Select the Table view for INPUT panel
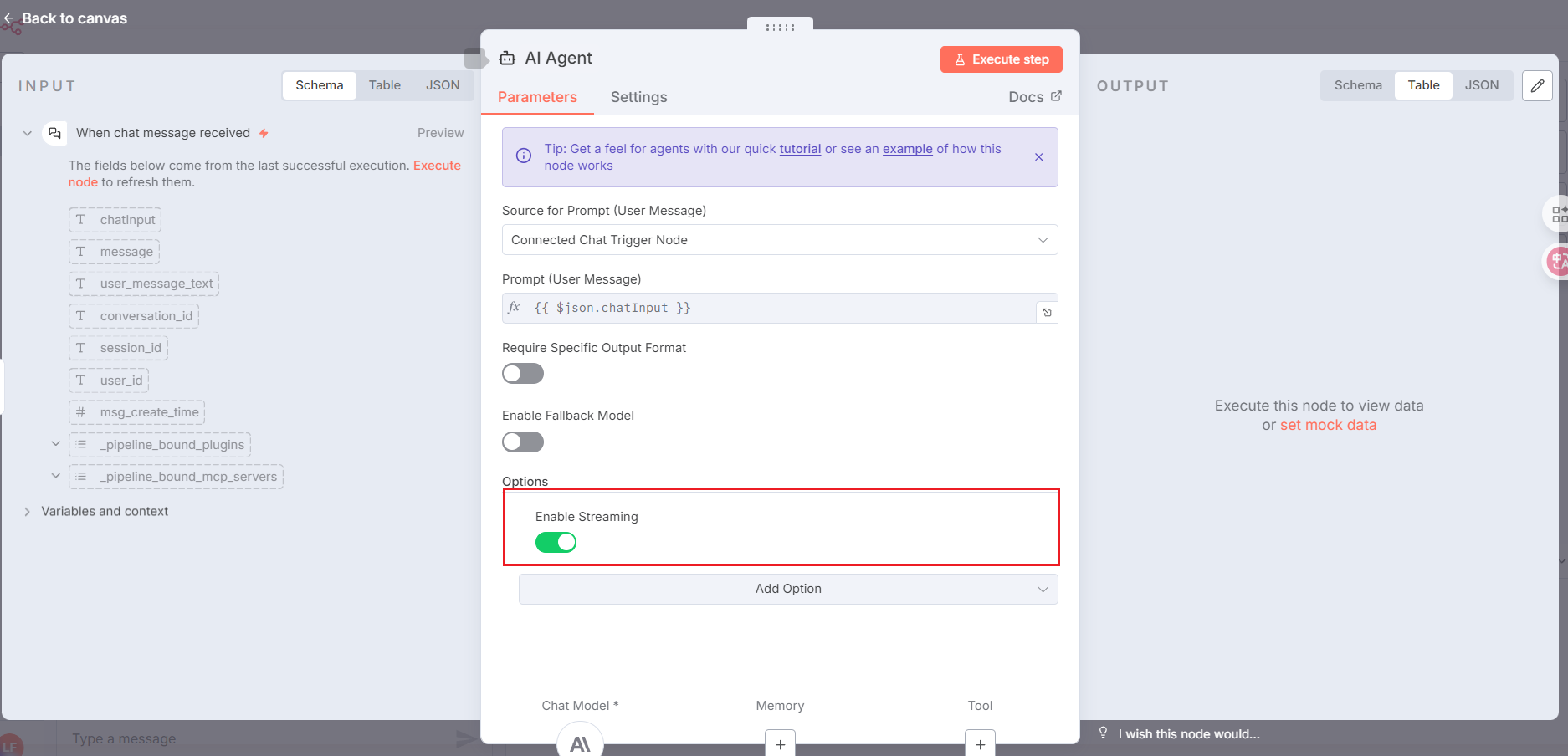Image resolution: width=1568 pixels, height=756 pixels. pos(384,84)
